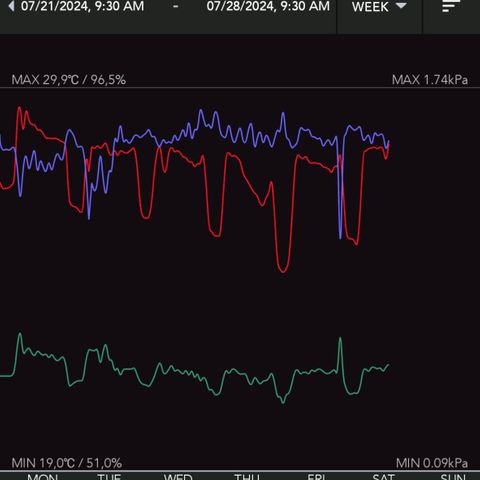Click the green line's peak near Saturday
The width and height of the screenshot is (480, 480).
340,339
